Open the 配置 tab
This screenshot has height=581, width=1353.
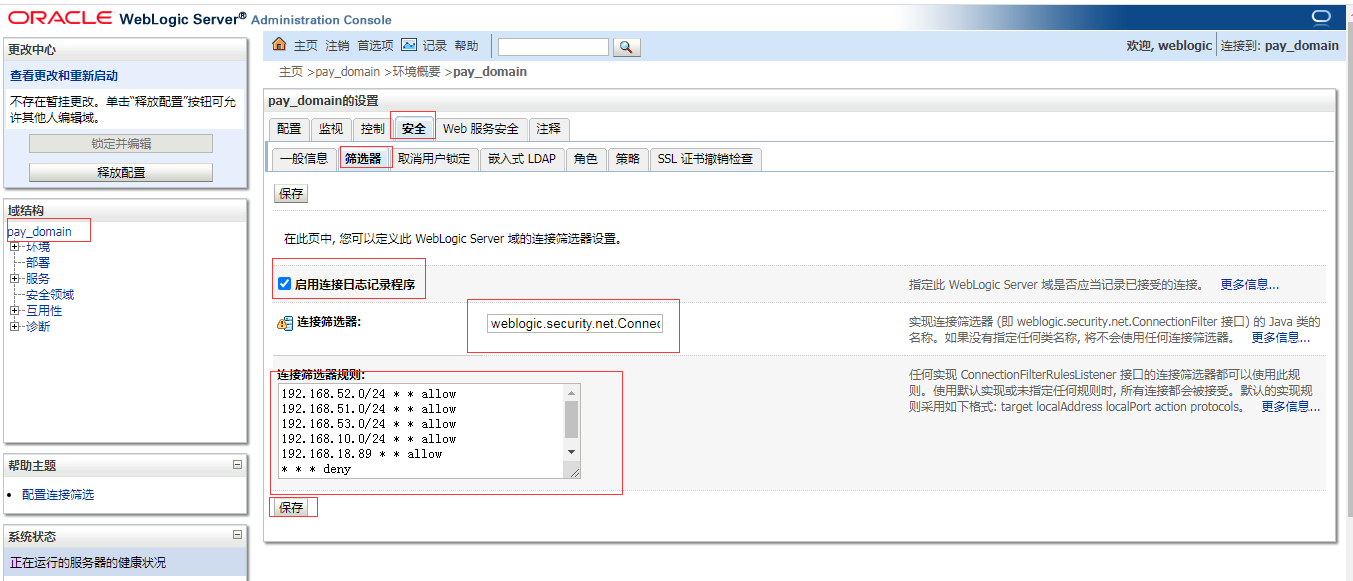point(289,129)
